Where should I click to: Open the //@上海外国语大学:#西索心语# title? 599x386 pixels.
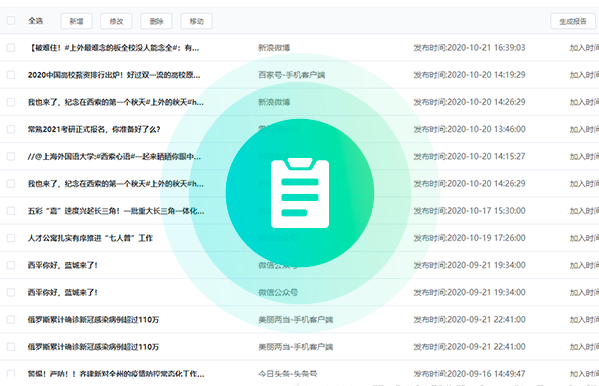114,156
